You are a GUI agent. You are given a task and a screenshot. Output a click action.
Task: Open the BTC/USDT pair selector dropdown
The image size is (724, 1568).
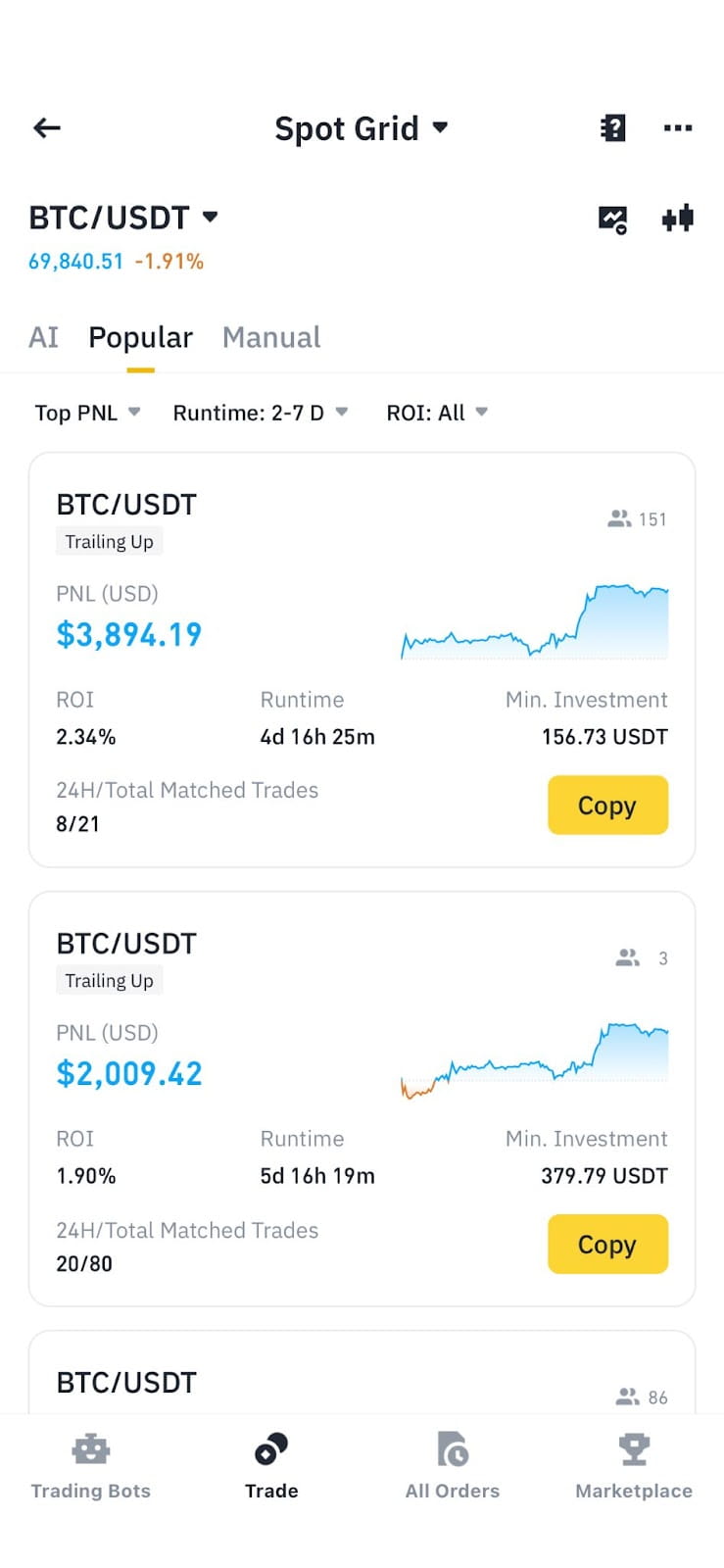(x=123, y=217)
